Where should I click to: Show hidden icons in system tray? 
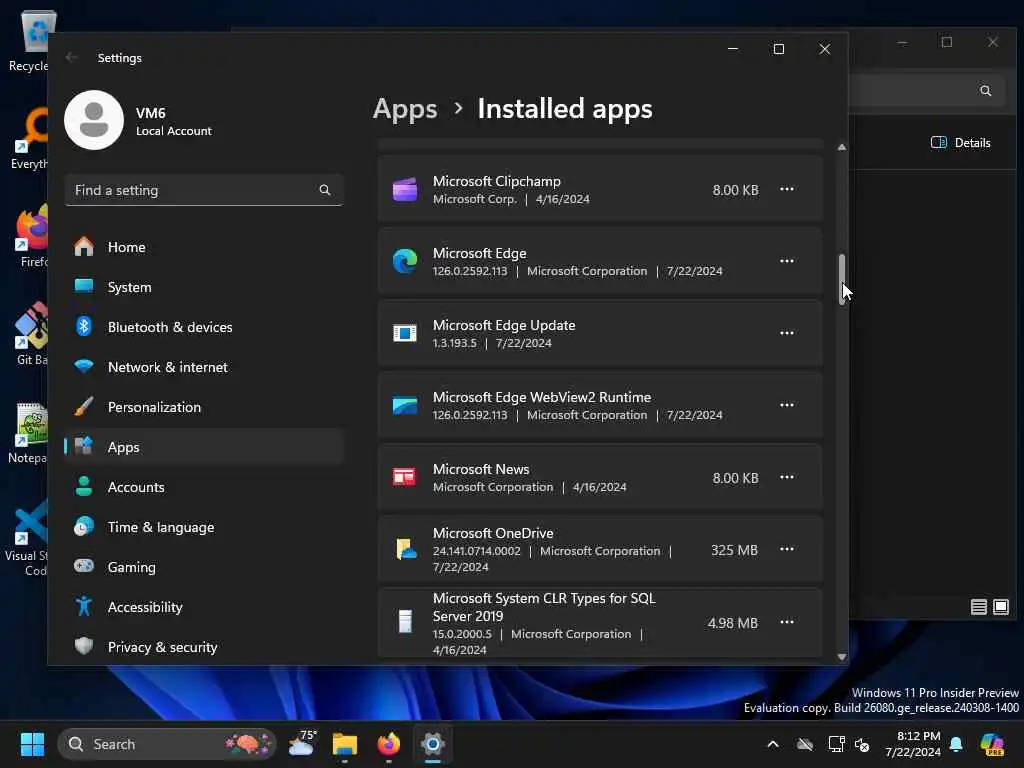click(773, 744)
